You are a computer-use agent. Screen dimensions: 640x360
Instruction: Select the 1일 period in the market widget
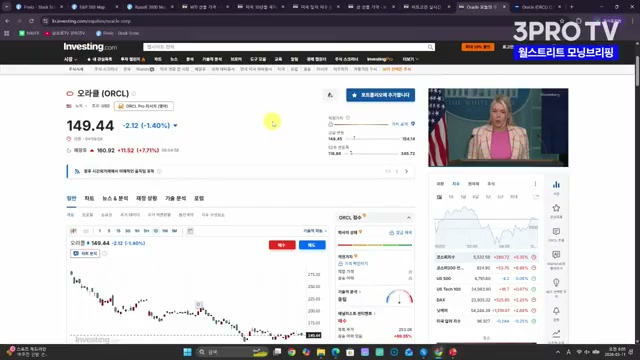pos(439,197)
